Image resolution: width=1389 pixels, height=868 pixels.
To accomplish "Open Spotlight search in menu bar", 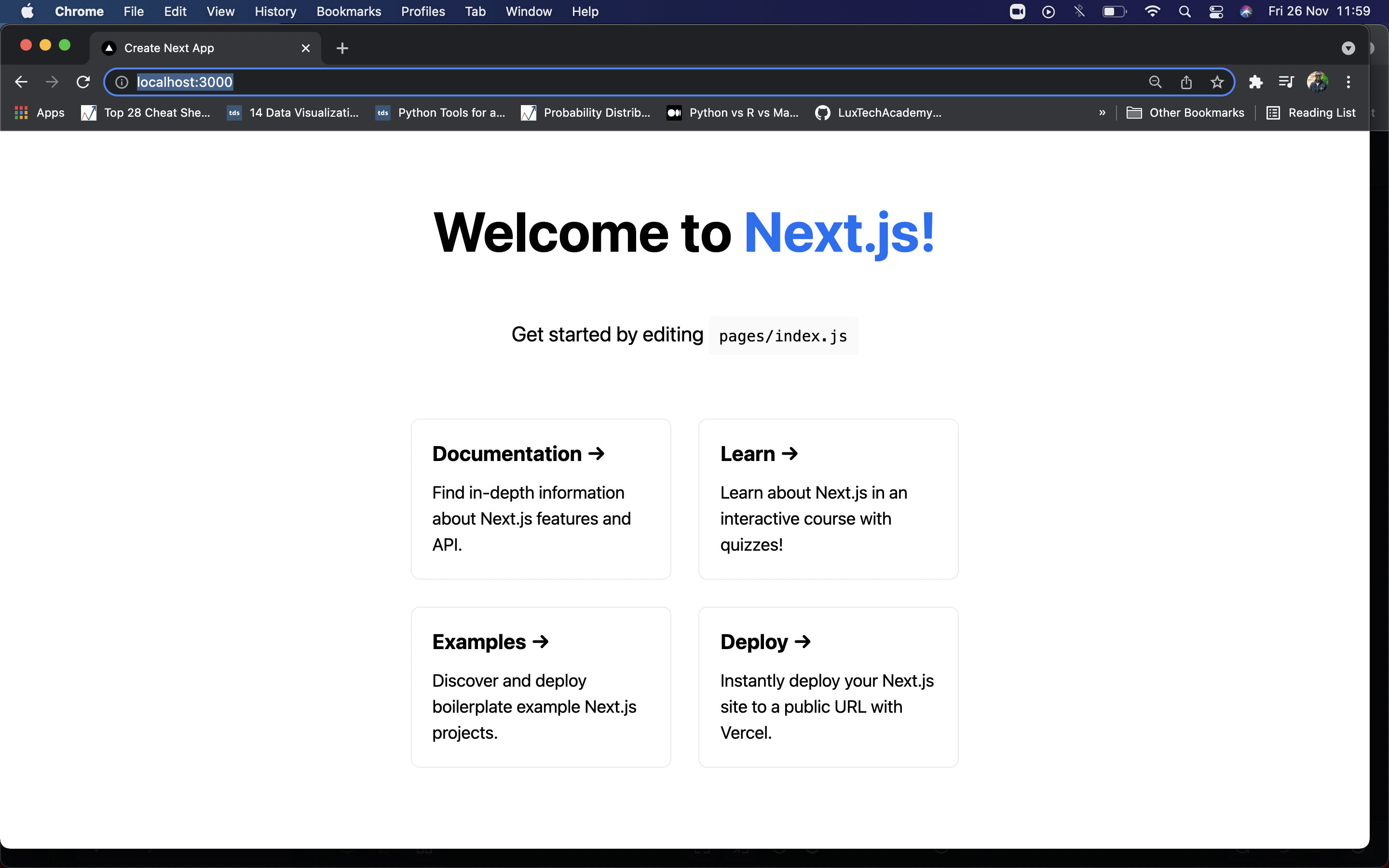I will [x=1185, y=12].
